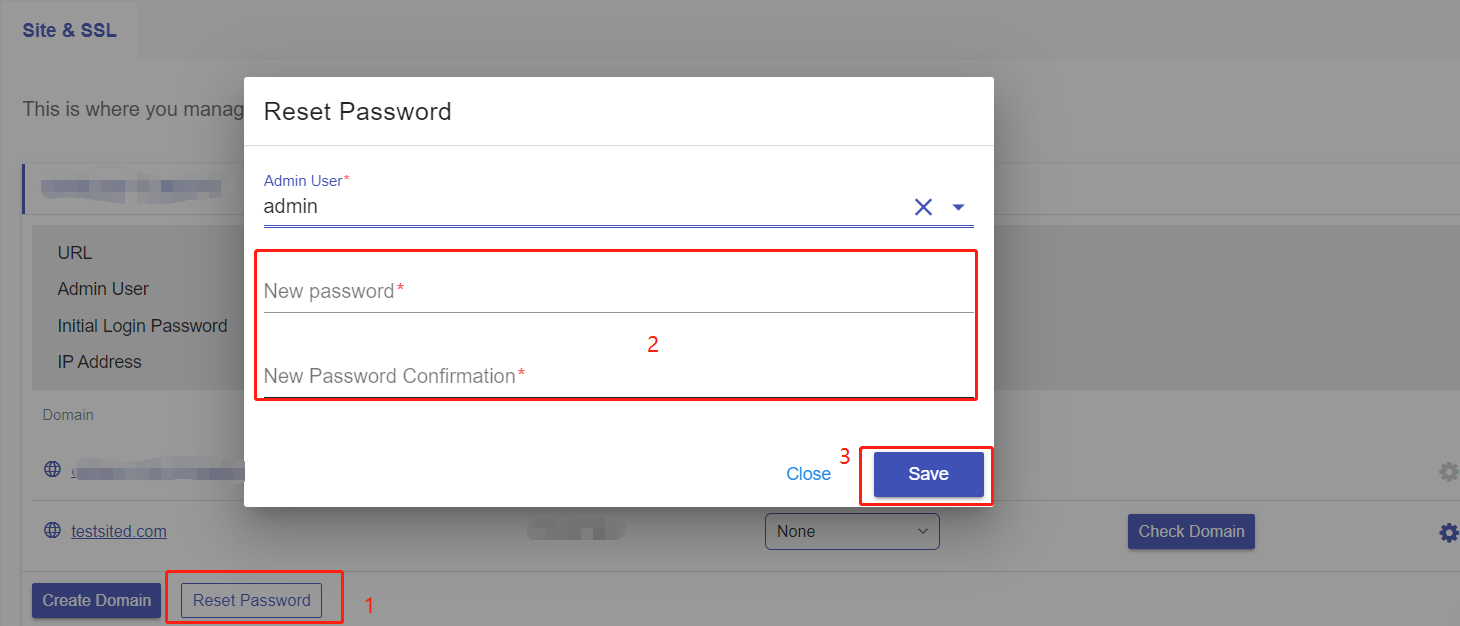Click the globe icon beside the blurred domain
1460x626 pixels.
(x=53, y=470)
